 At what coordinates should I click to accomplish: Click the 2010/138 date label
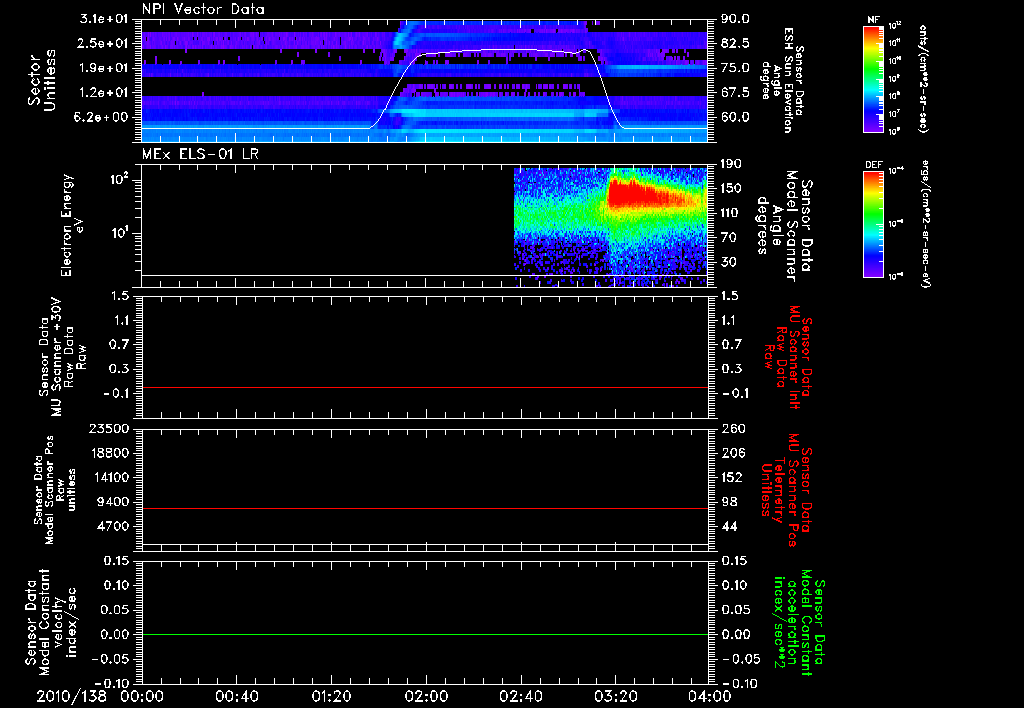(x=71, y=696)
